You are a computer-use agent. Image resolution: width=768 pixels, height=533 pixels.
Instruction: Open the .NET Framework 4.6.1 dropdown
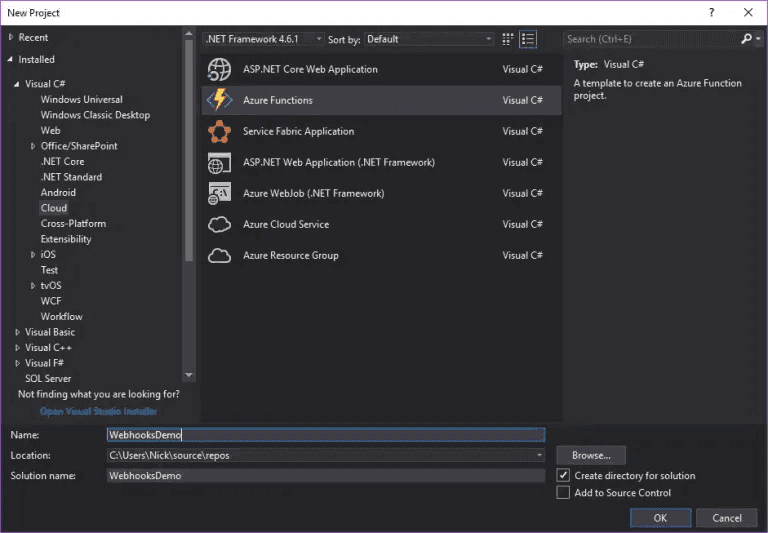point(263,39)
